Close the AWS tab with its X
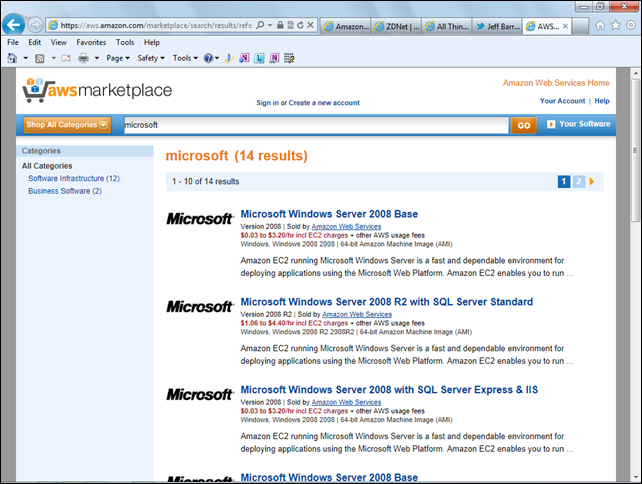The height and width of the screenshot is (484, 642). 565,26
